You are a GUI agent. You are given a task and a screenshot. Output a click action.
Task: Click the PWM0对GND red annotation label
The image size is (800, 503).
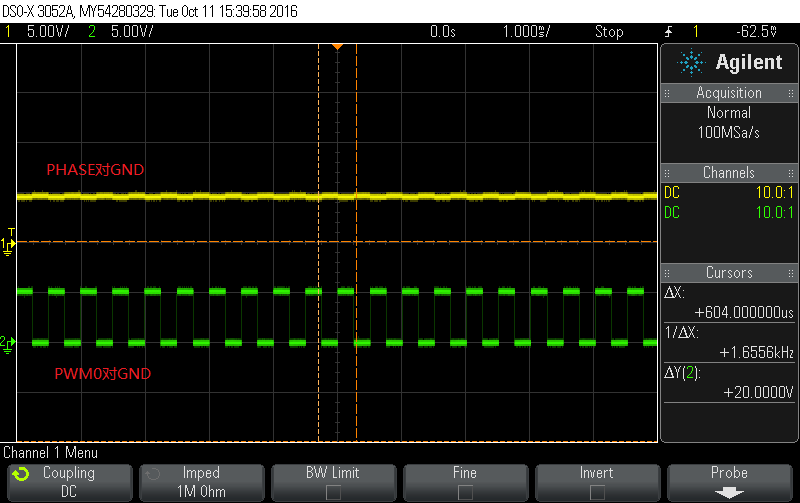[103, 373]
